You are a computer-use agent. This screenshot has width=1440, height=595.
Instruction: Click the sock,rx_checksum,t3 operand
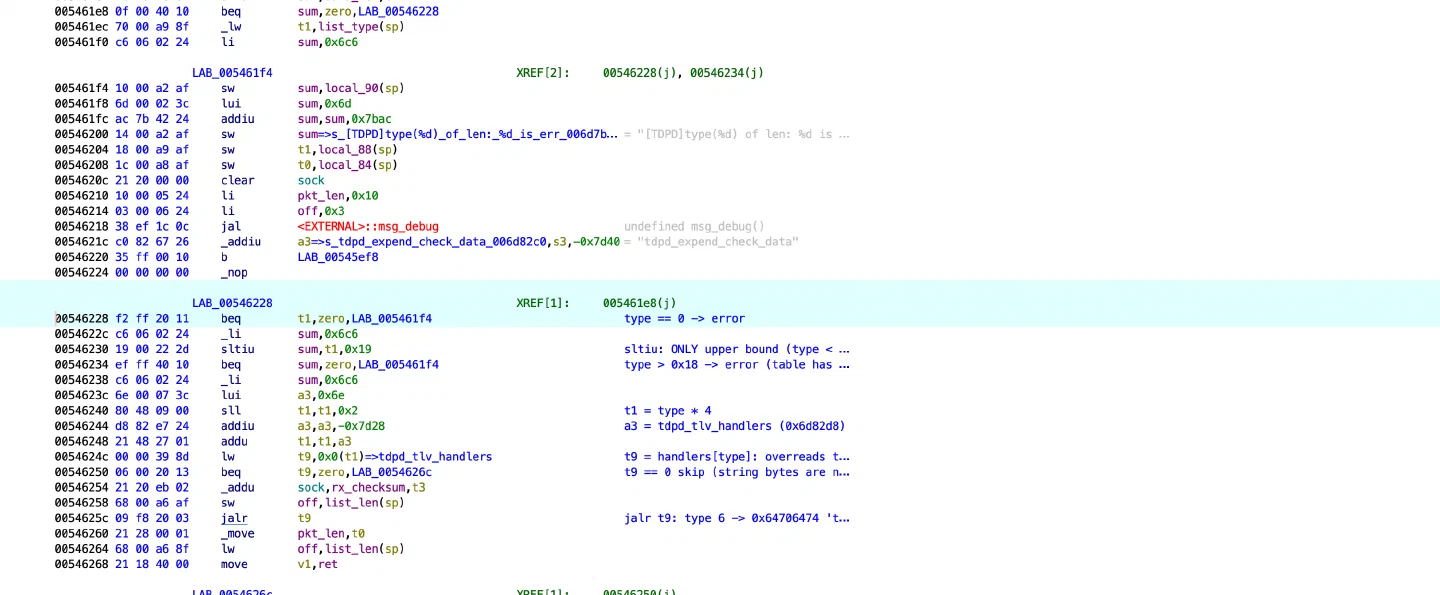click(x=361, y=487)
